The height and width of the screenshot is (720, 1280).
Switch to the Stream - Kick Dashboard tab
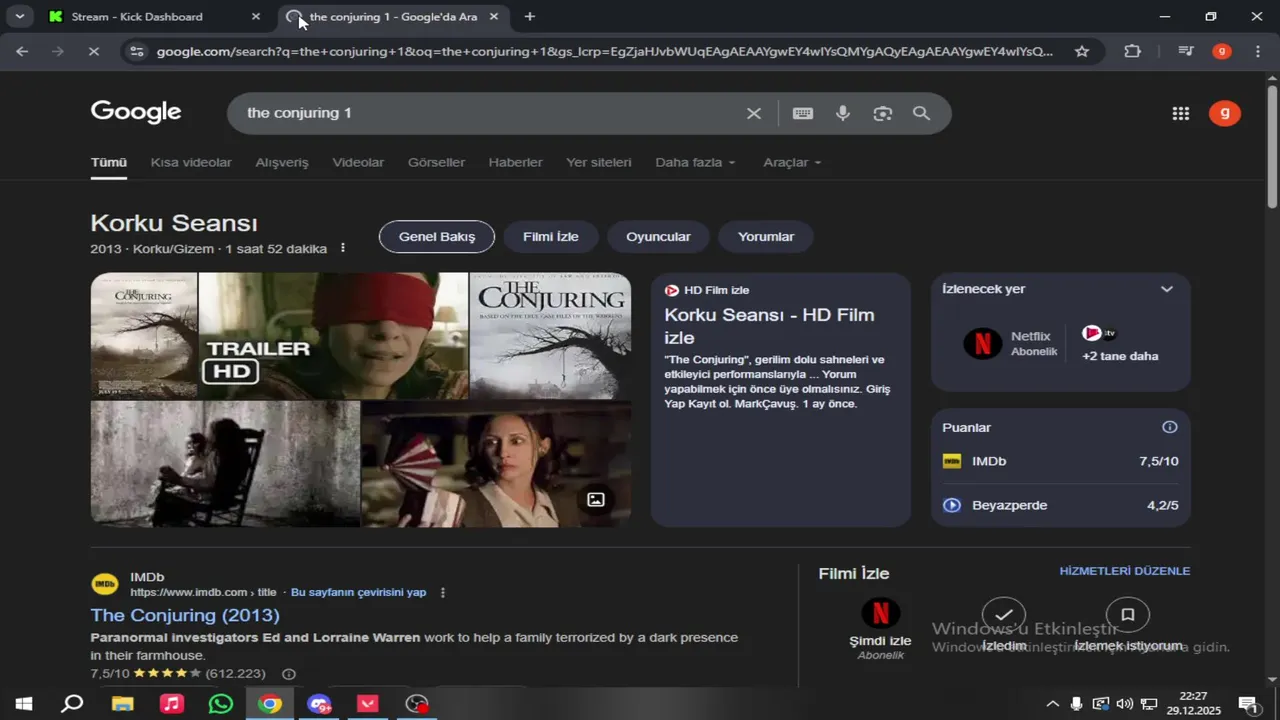click(155, 16)
